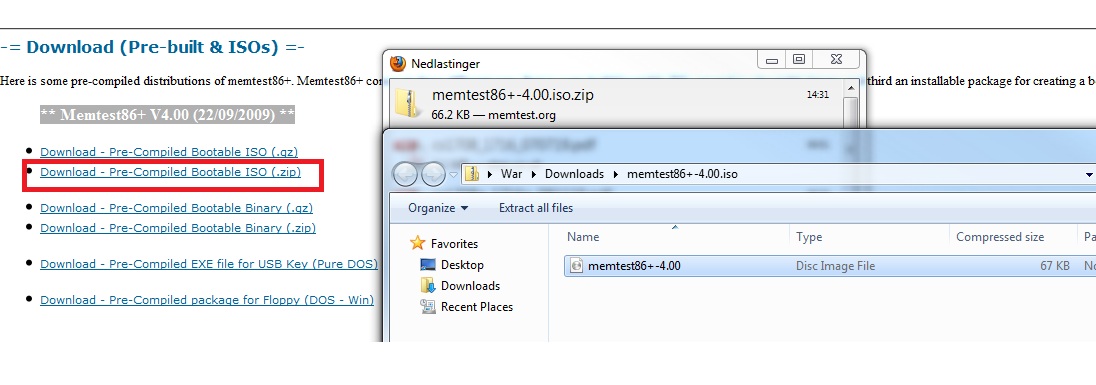The image size is (1096, 385).
Task: Expand arrow after War in breadcrumb
Action: point(534,174)
